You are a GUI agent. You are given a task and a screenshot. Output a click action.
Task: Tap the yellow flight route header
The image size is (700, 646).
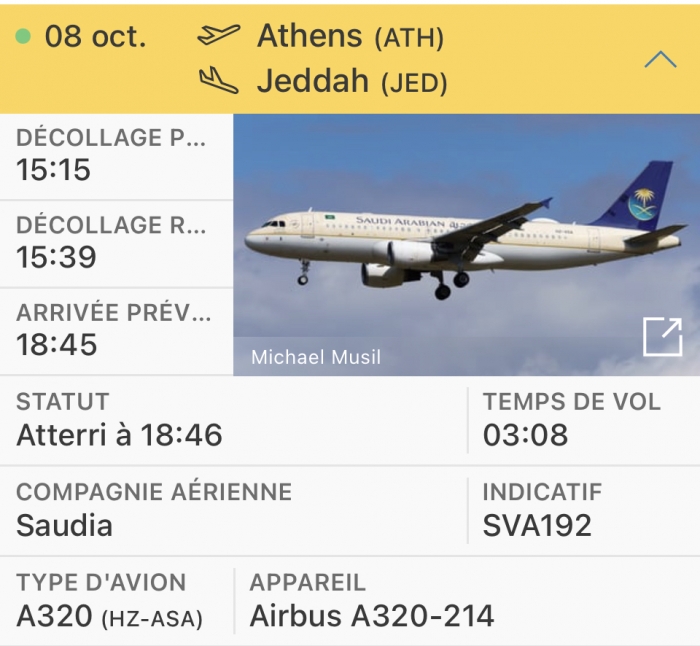click(350, 59)
